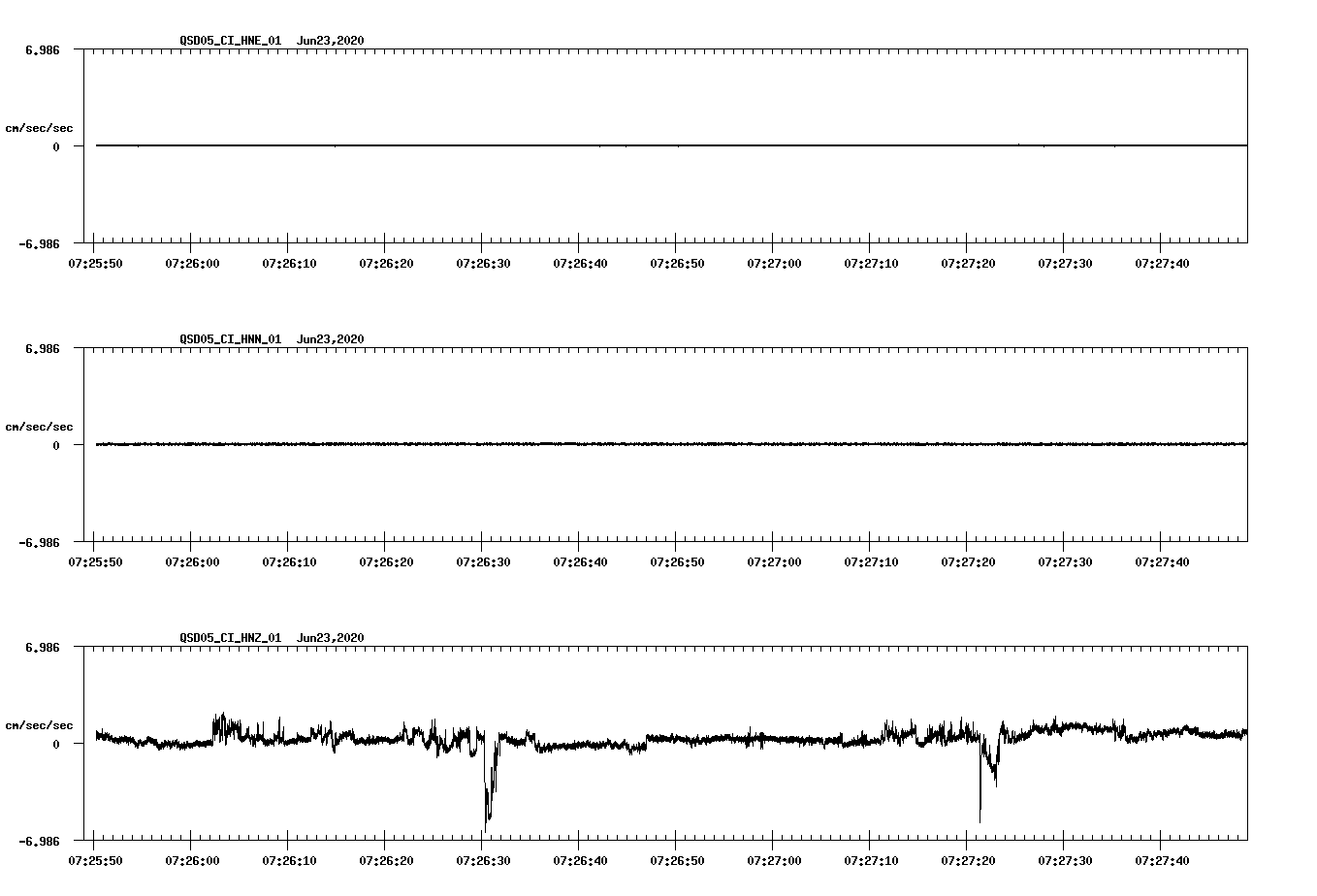Click the 07:26:30 time label under HNE plot
Viewport: 1317px width, 896px height.
tap(483, 263)
